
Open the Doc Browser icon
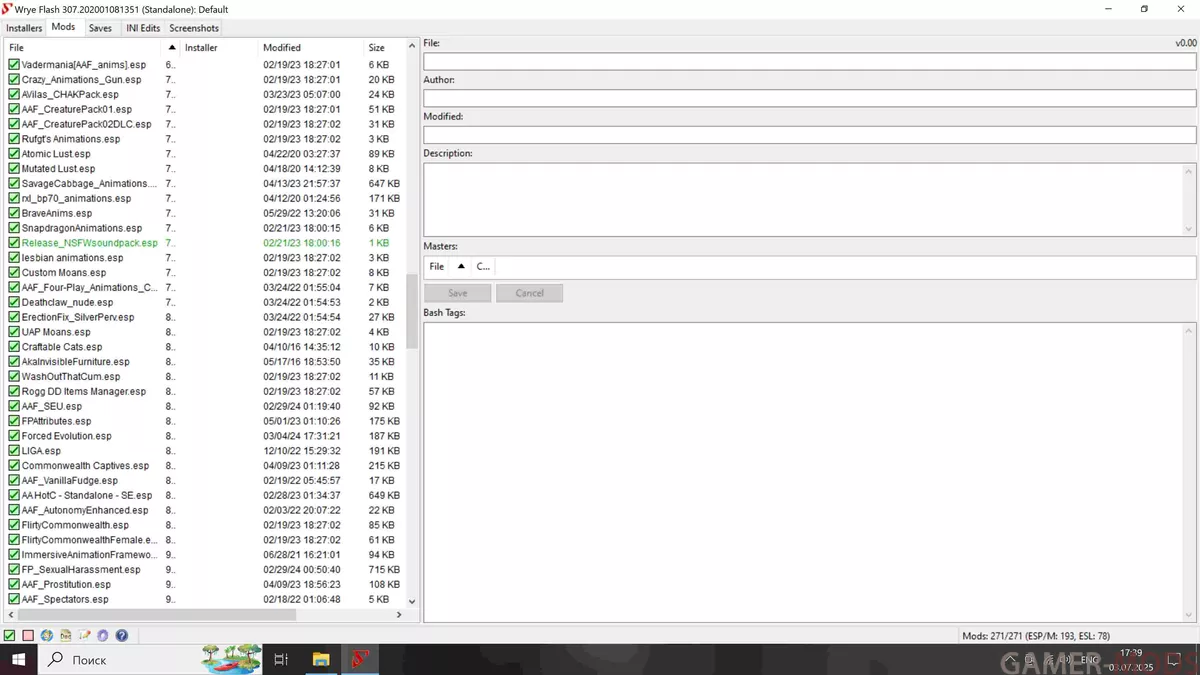[65, 635]
